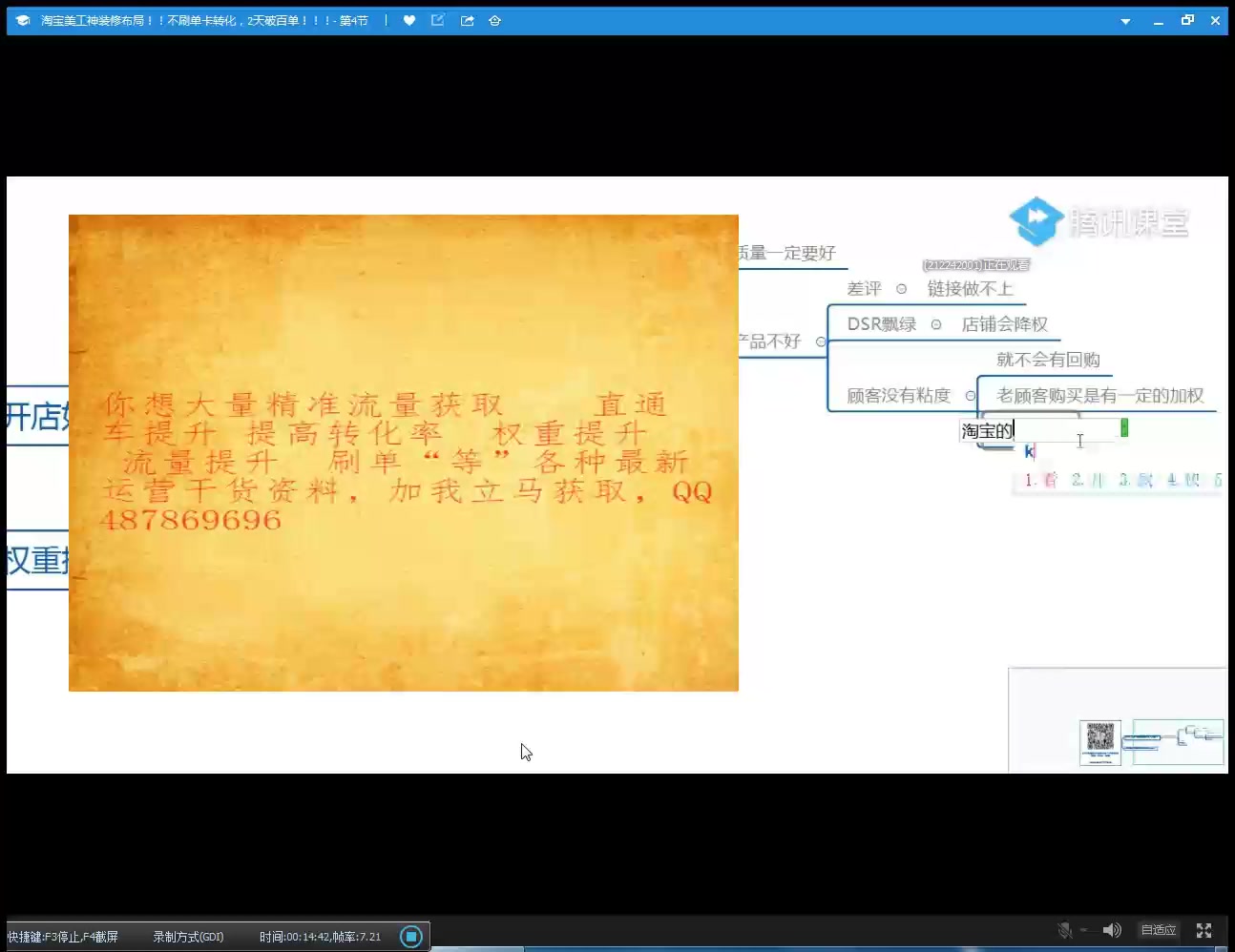Collapse the 顾客没有粘度 node toggle circle
1235x952 pixels.
[971, 396]
